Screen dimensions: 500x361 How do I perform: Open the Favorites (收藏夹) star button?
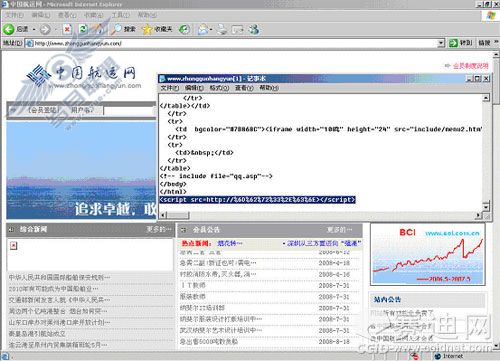click(157, 30)
